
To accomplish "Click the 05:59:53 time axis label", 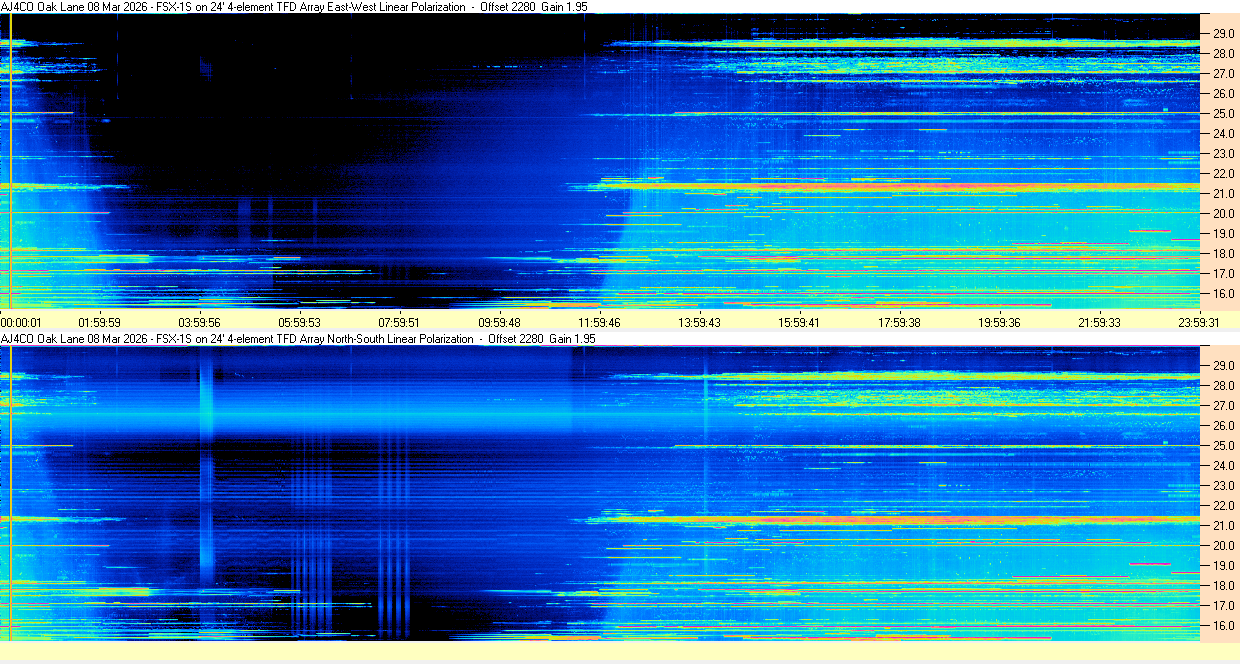I will (x=299, y=322).
